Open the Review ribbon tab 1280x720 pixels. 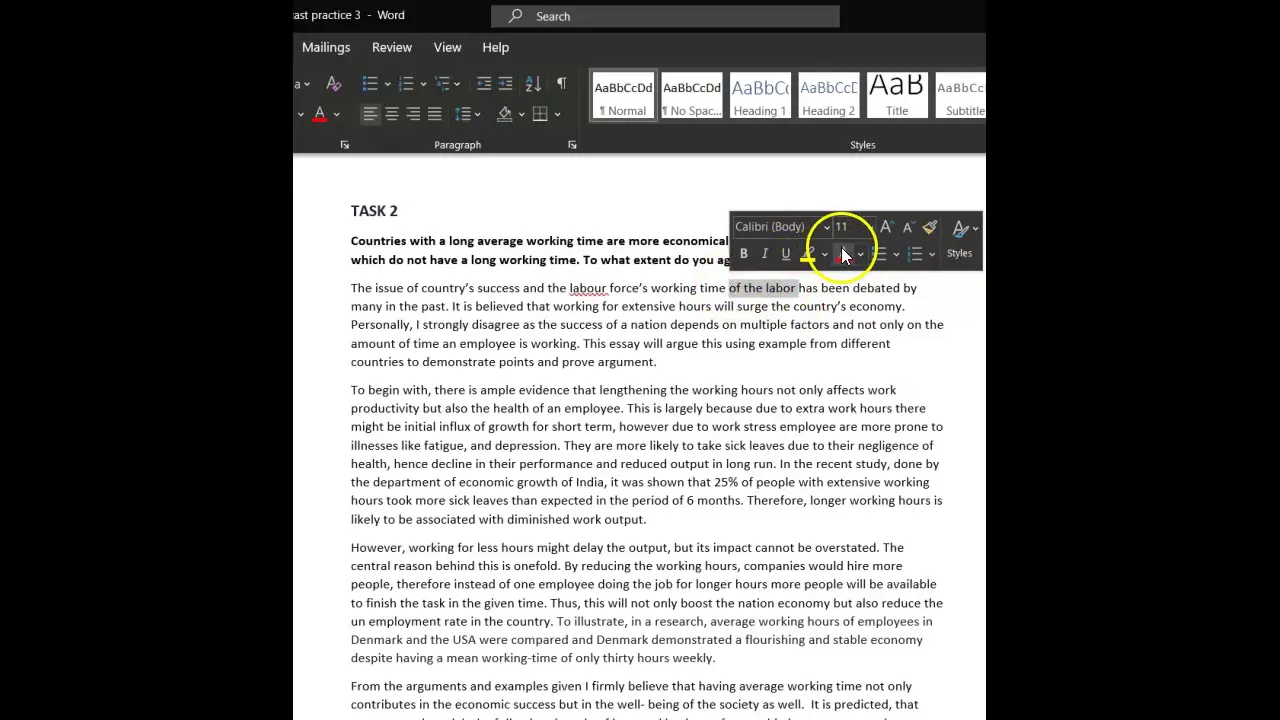point(392,47)
